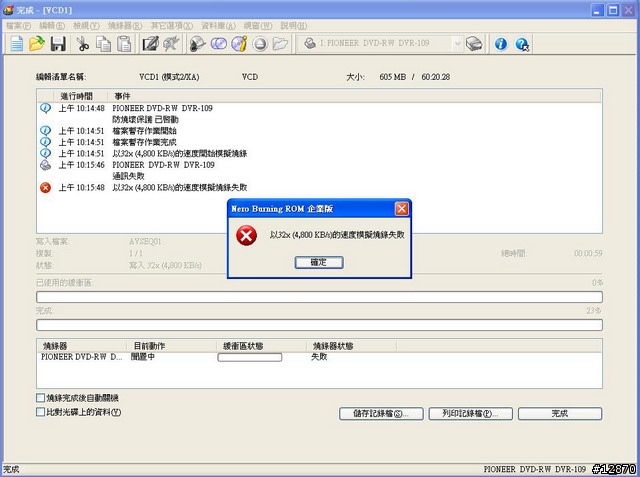Viewport: 640px width, 477px height.
Task: Click the drive icon beside 10:15:46 entry
Action: tap(45, 165)
